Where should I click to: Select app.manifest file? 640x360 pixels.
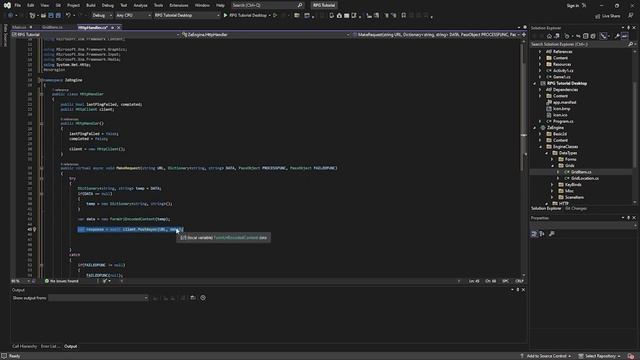pos(564,102)
